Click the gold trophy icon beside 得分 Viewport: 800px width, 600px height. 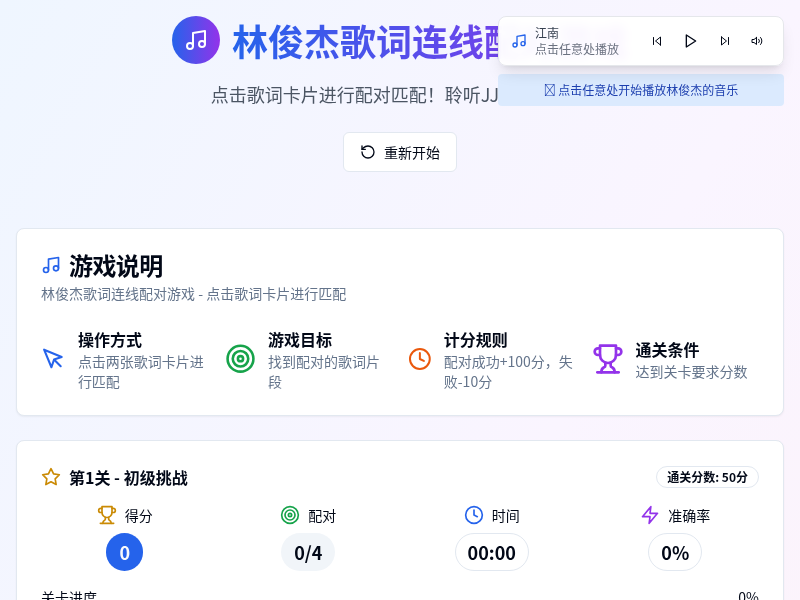coord(107,515)
